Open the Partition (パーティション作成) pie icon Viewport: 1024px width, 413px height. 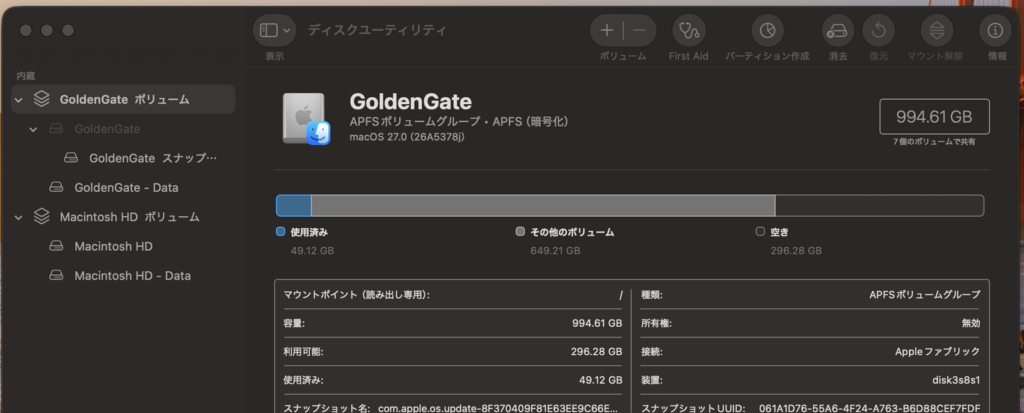coord(767,30)
